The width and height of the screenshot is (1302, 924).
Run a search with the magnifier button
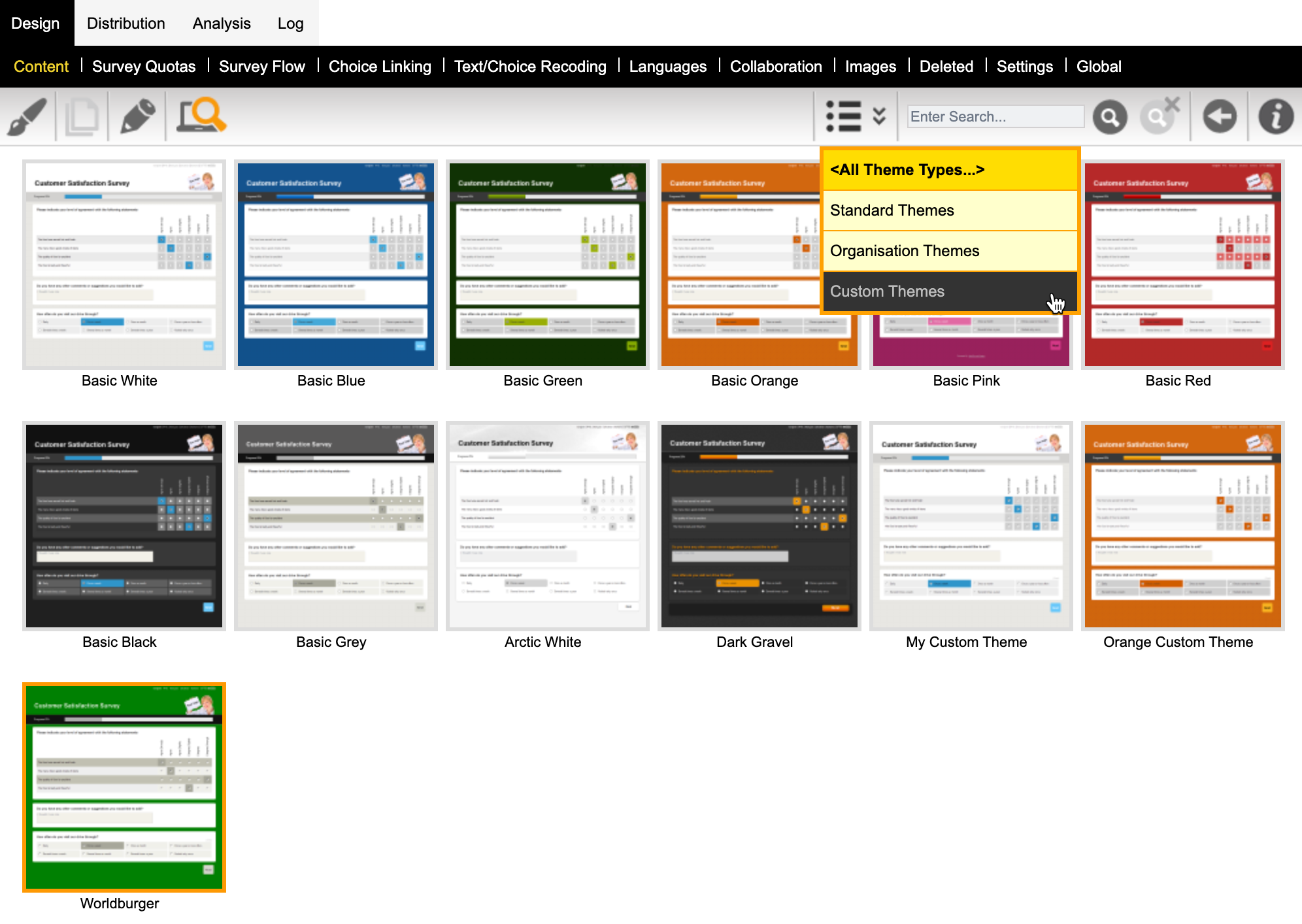point(1109,116)
